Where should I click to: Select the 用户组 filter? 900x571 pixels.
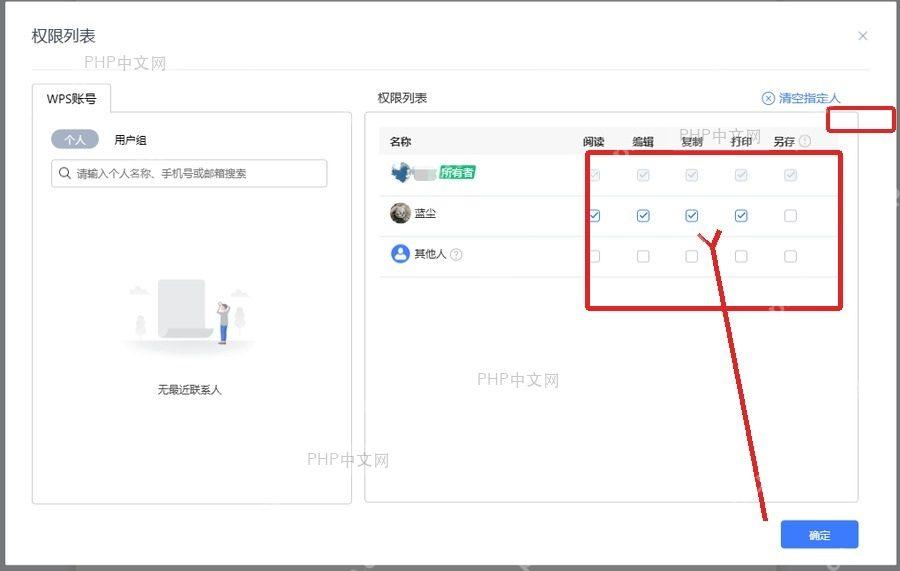coord(130,139)
